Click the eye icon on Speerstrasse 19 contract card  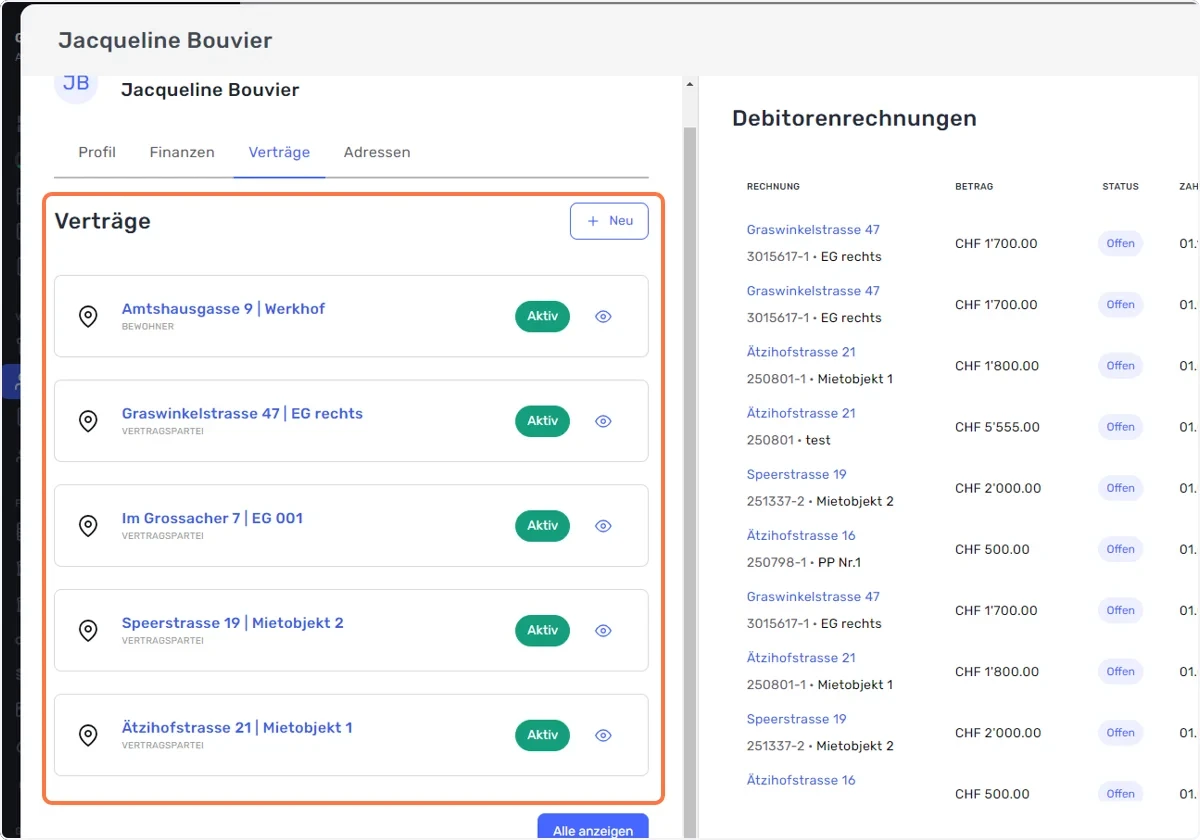point(603,631)
